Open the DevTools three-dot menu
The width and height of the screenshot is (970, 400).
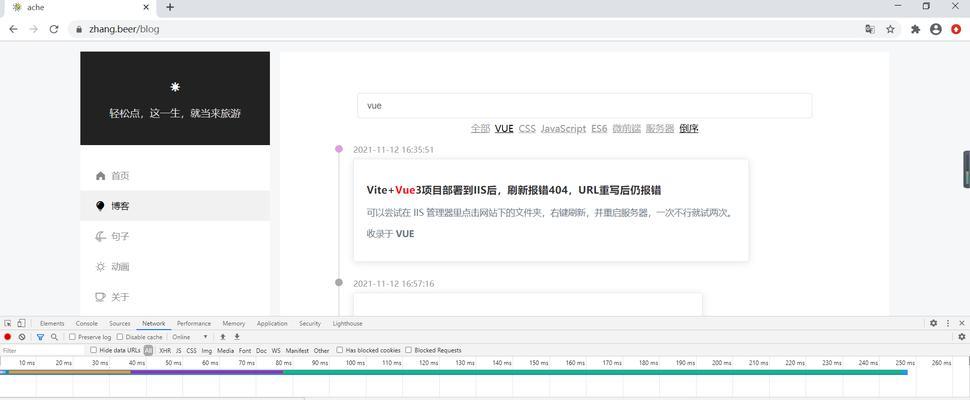pos(948,323)
